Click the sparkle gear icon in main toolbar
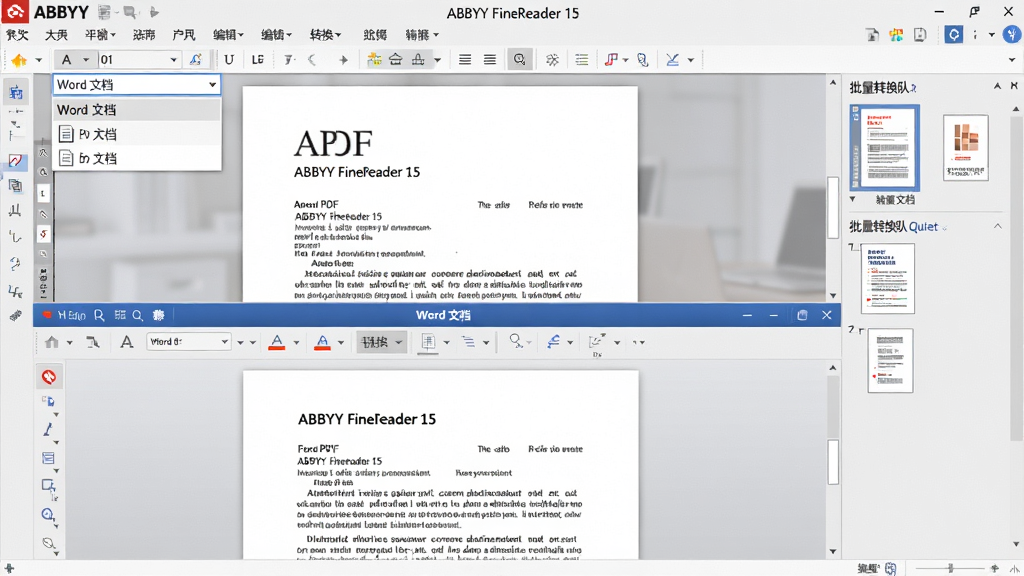The height and width of the screenshot is (576, 1024). tap(552, 60)
